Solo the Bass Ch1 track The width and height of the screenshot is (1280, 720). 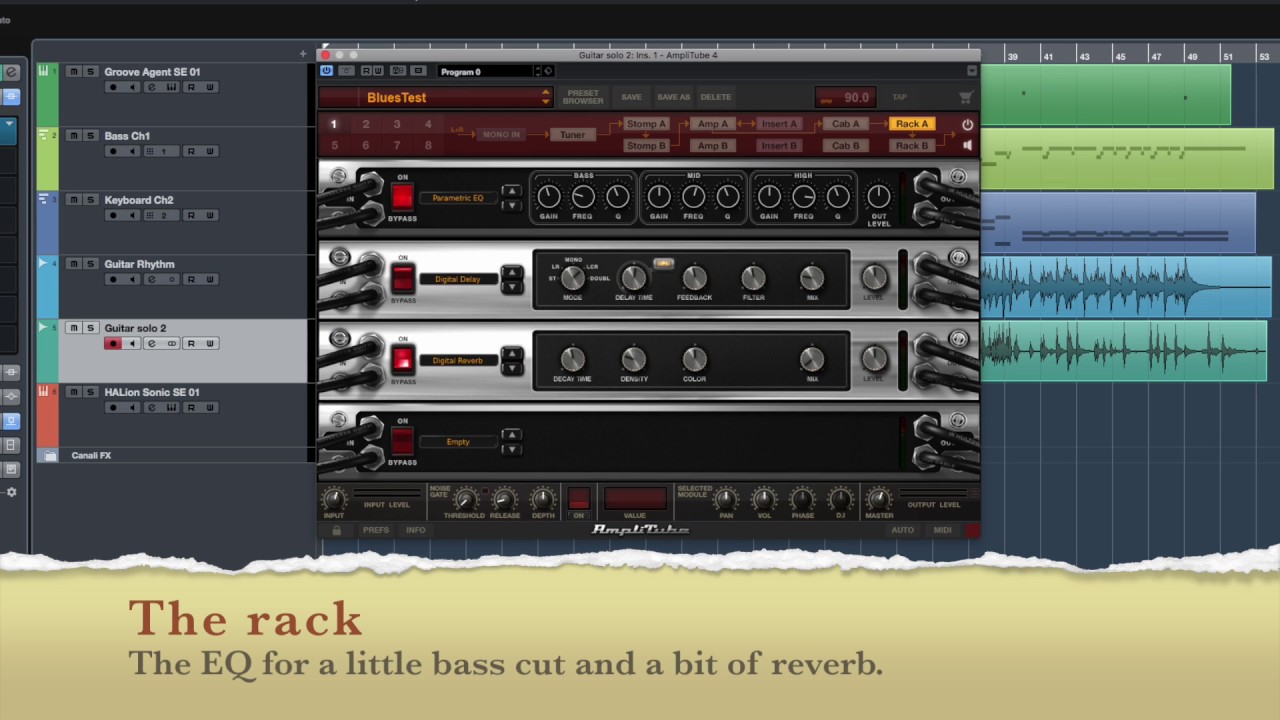pos(90,136)
